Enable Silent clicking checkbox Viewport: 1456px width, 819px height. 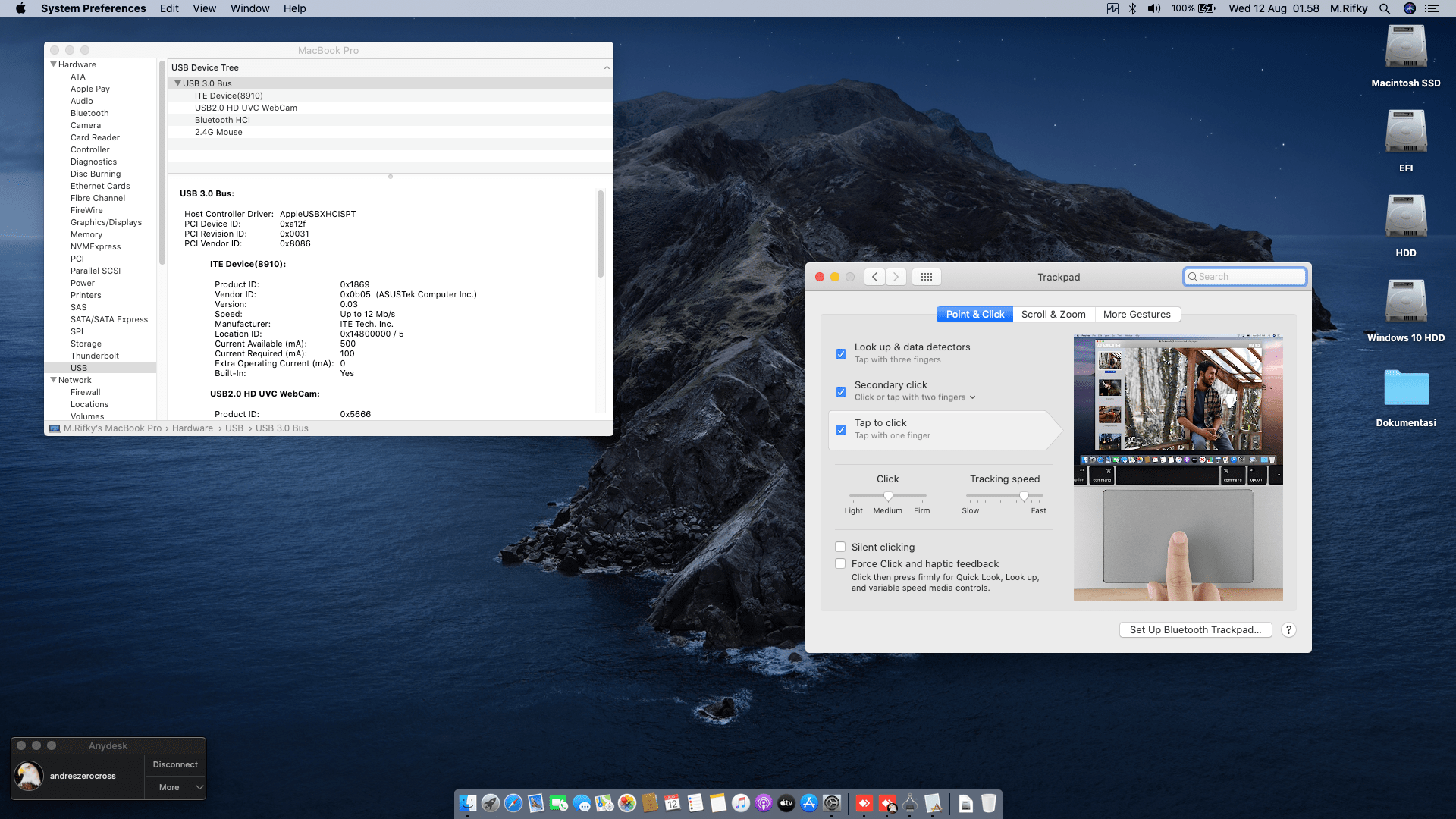(840, 547)
